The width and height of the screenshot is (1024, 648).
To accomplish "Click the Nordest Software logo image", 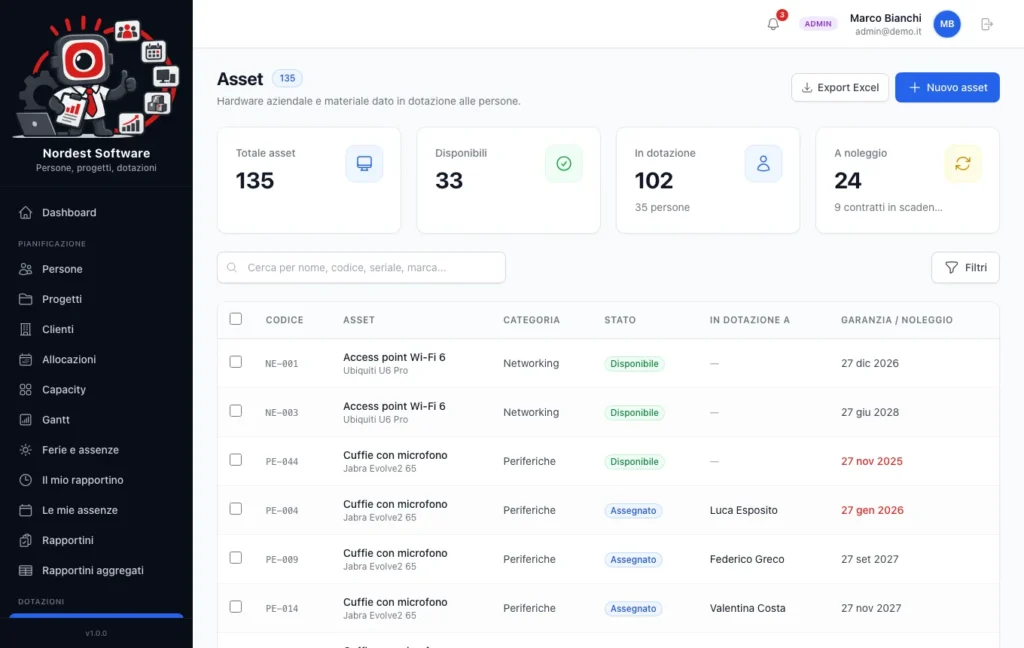I will [96, 77].
